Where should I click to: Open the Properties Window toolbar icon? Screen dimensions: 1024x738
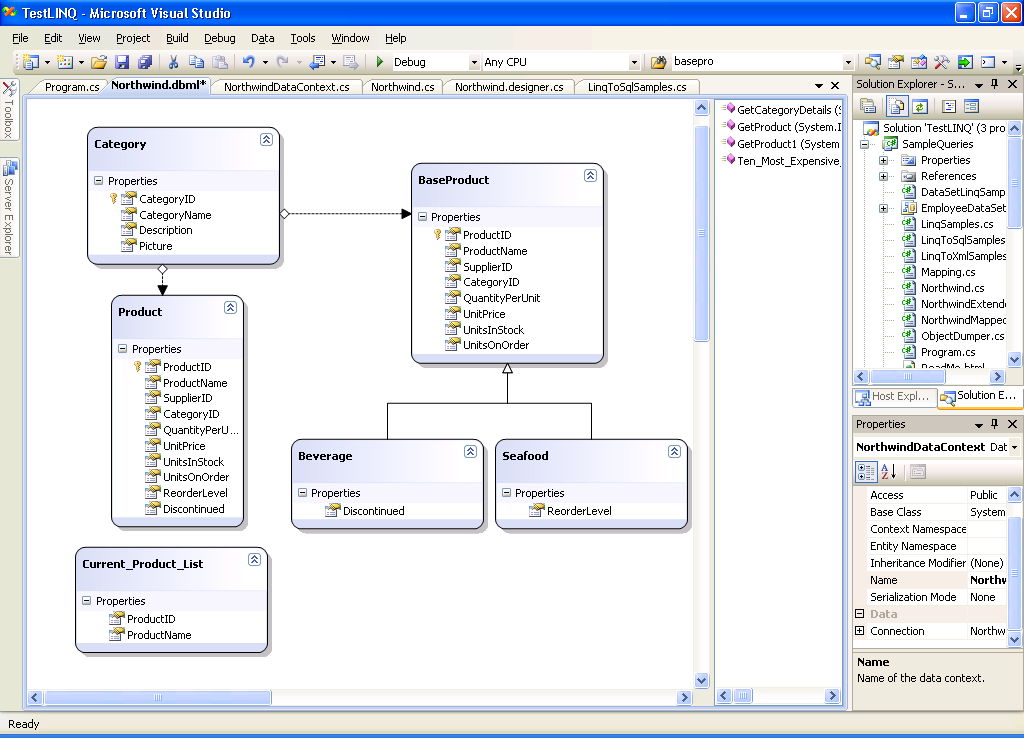896,62
